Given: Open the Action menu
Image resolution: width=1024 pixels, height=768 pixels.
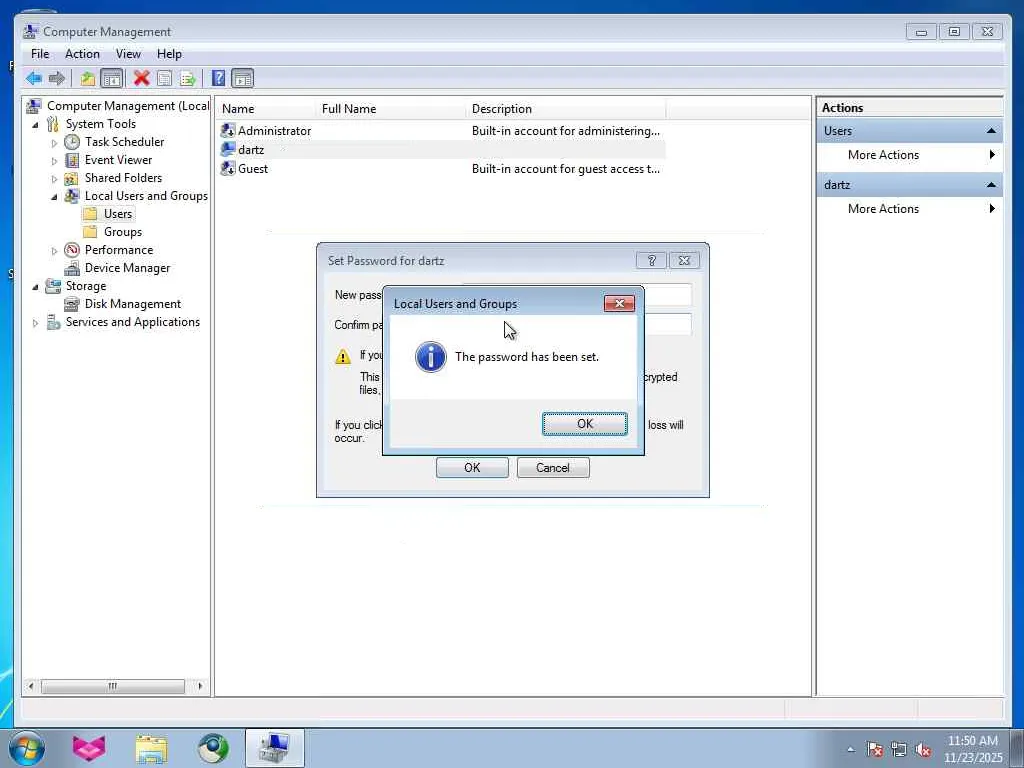Looking at the screenshot, I should tap(82, 54).
